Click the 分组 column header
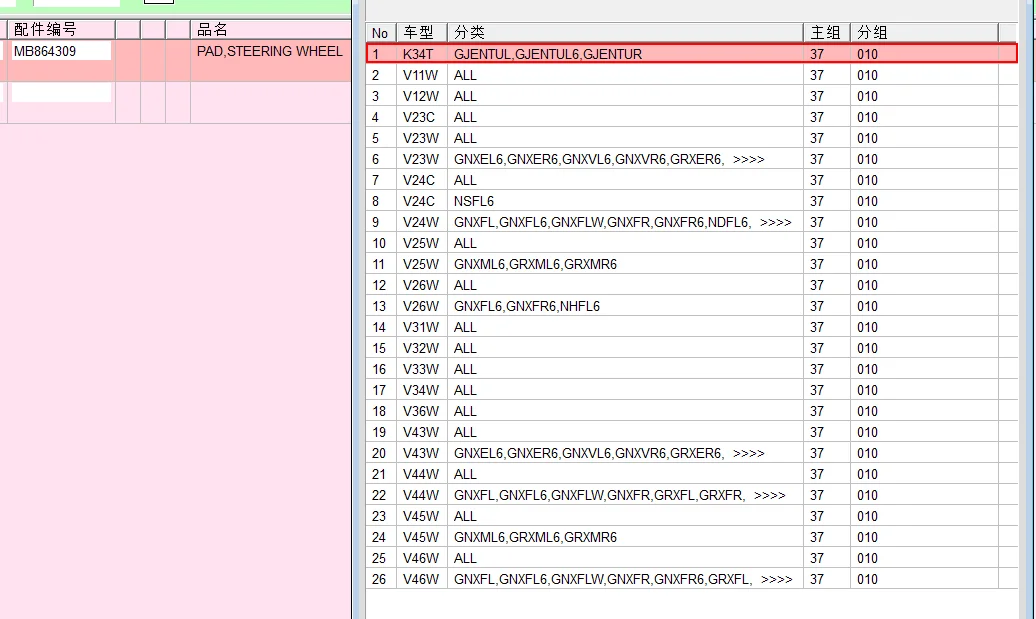This screenshot has width=1036, height=619. 924,32
